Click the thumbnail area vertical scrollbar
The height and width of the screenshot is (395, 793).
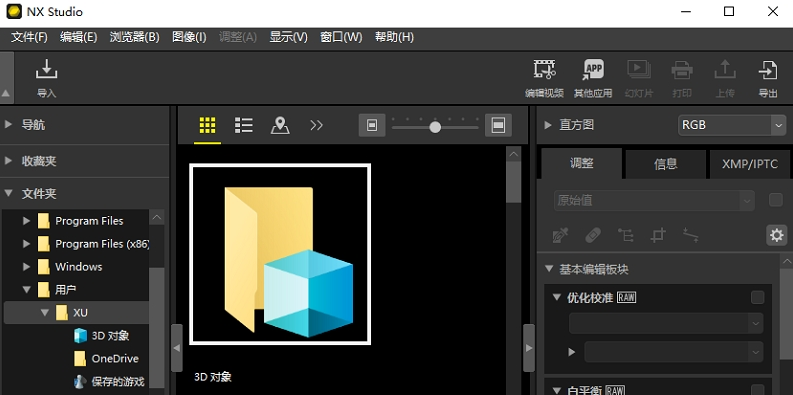click(514, 182)
